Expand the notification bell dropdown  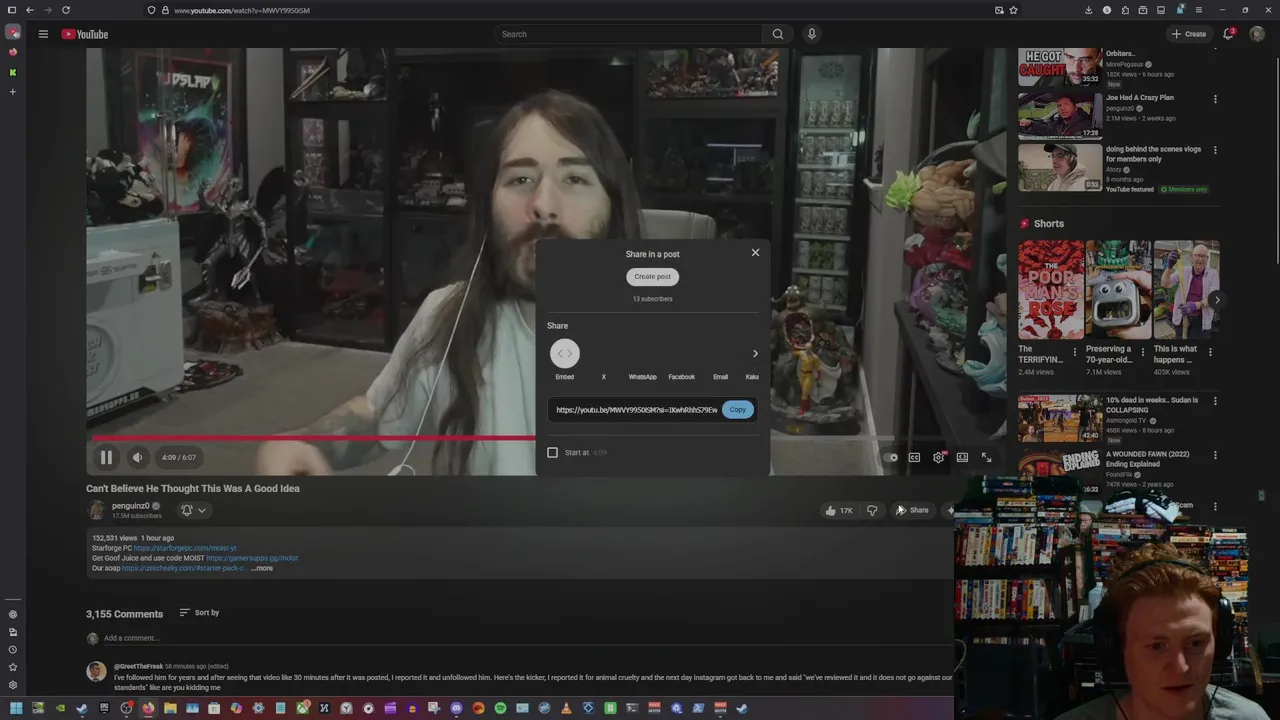(x=193, y=510)
